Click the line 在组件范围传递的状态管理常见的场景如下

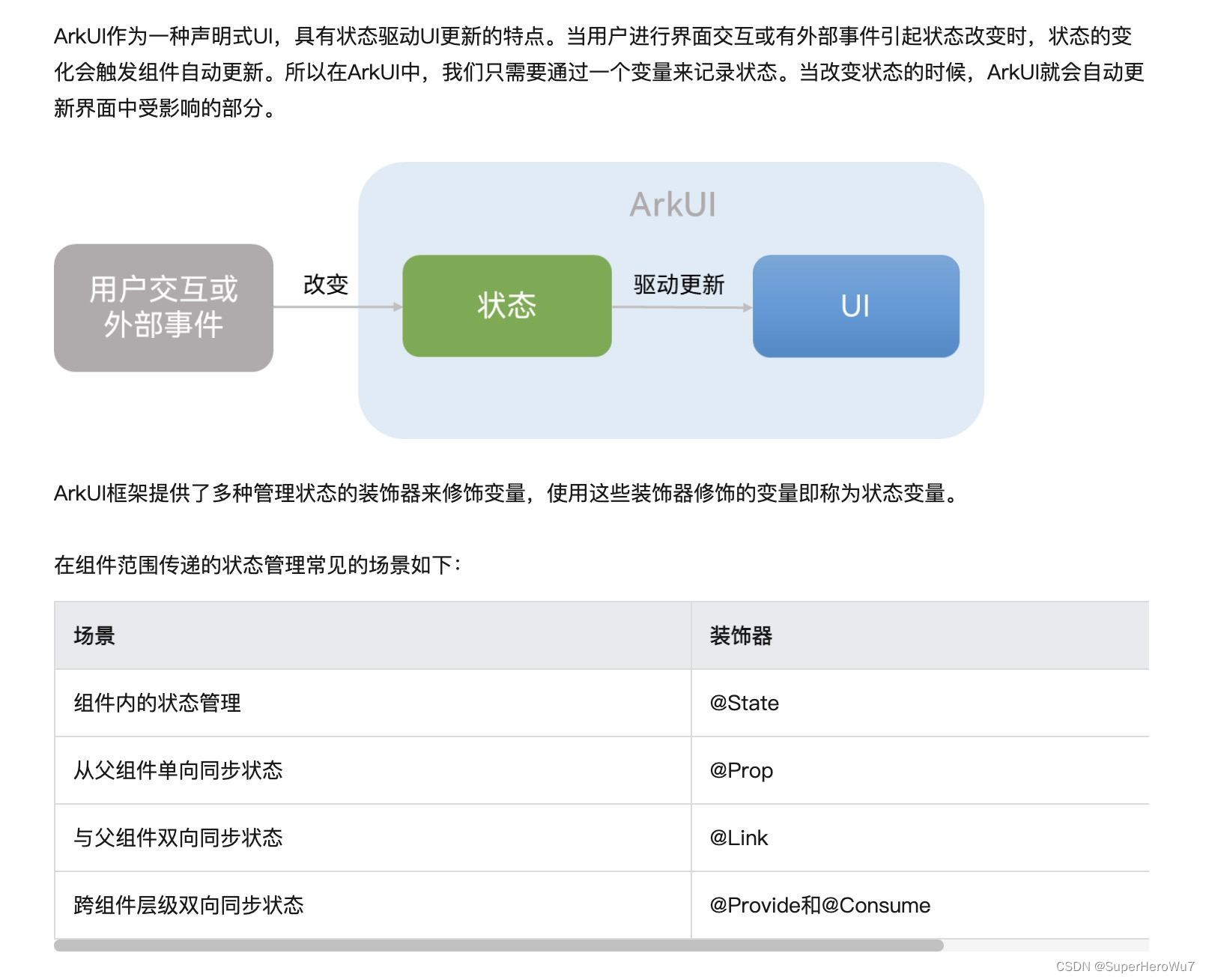[258, 564]
